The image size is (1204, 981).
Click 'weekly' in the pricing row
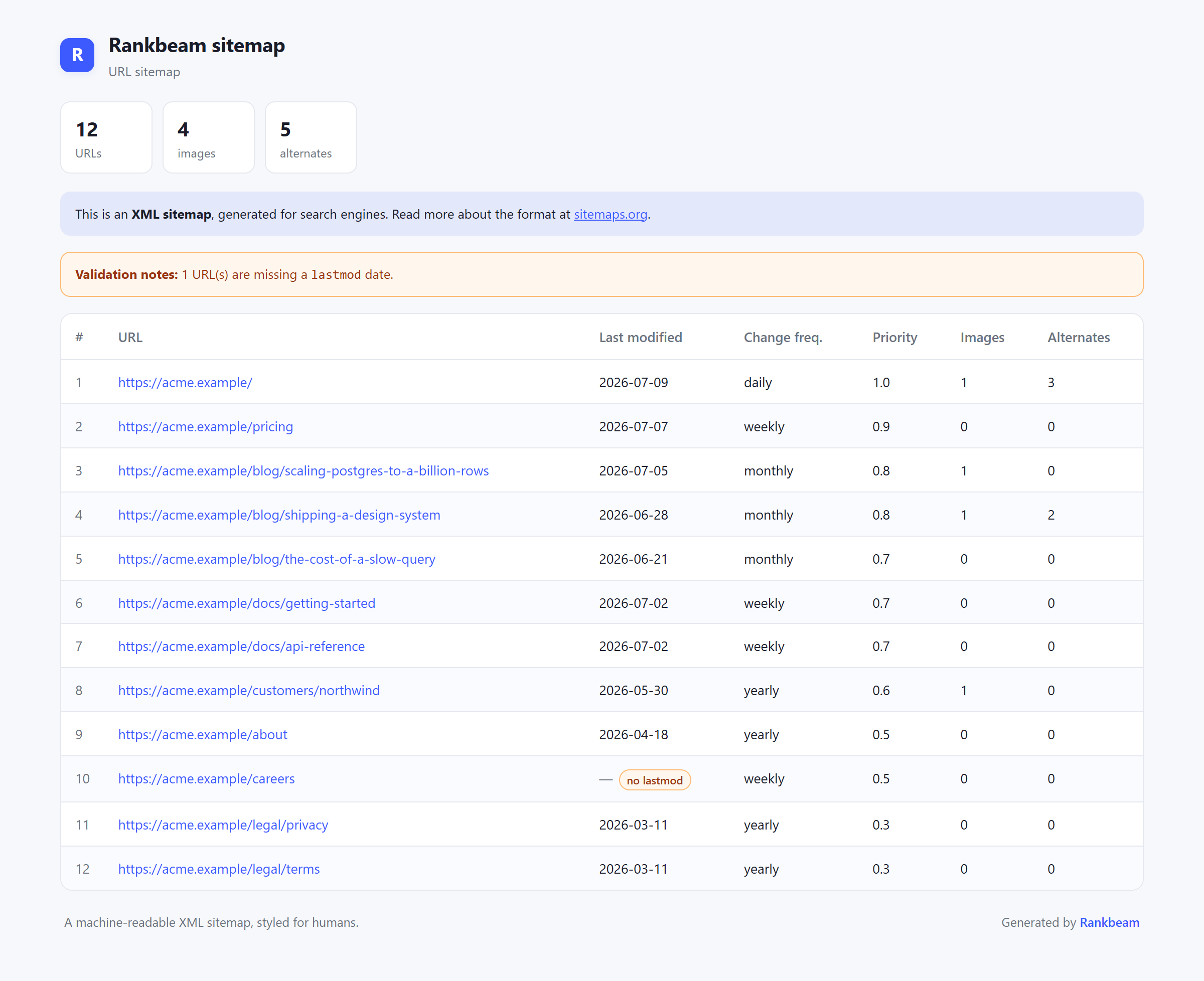click(x=764, y=427)
